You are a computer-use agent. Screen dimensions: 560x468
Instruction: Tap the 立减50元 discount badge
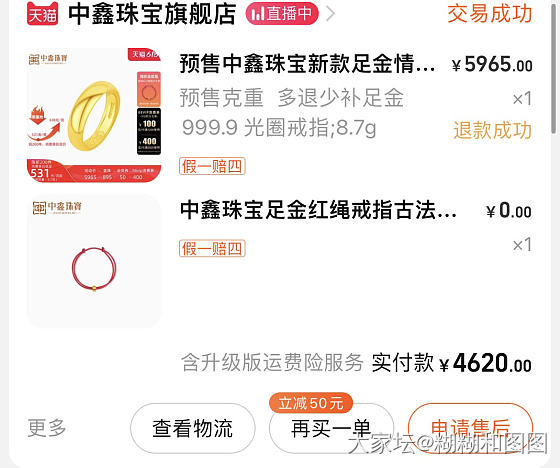click(x=311, y=403)
